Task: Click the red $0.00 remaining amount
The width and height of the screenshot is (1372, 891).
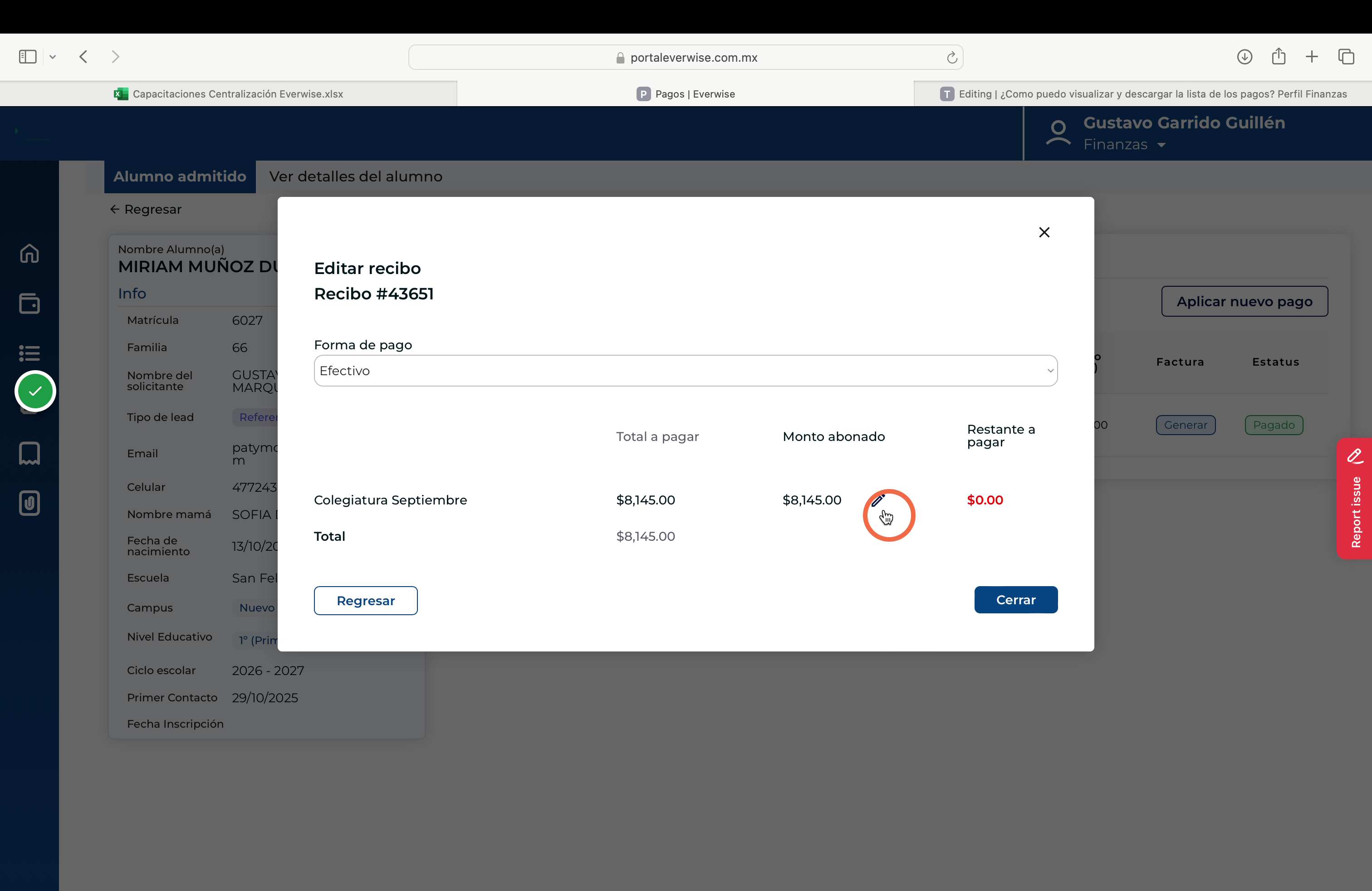Action: pyautogui.click(x=985, y=500)
